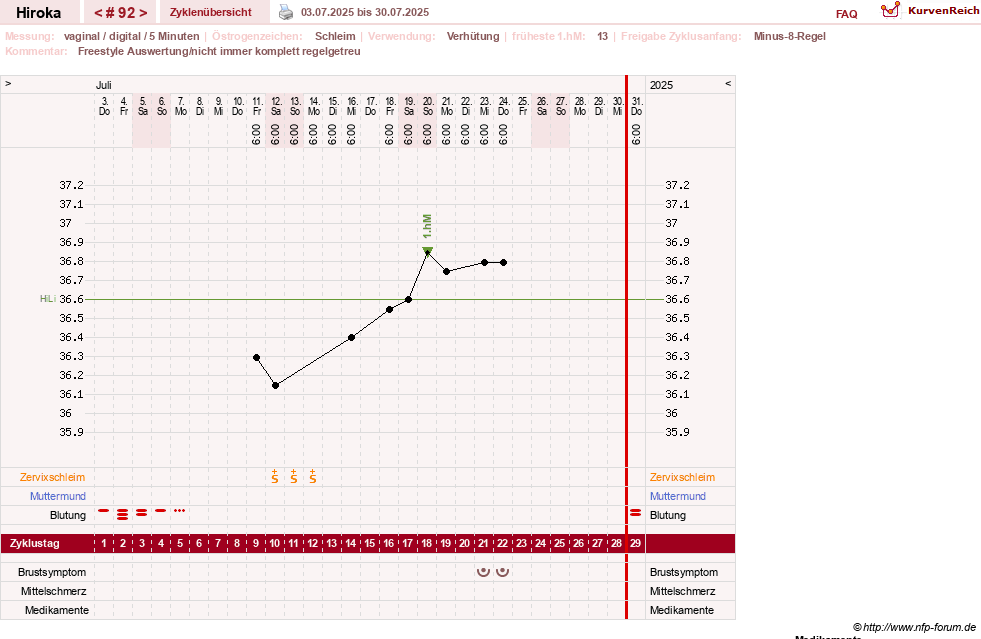Click the left Mittelschmerz row label

(54, 591)
